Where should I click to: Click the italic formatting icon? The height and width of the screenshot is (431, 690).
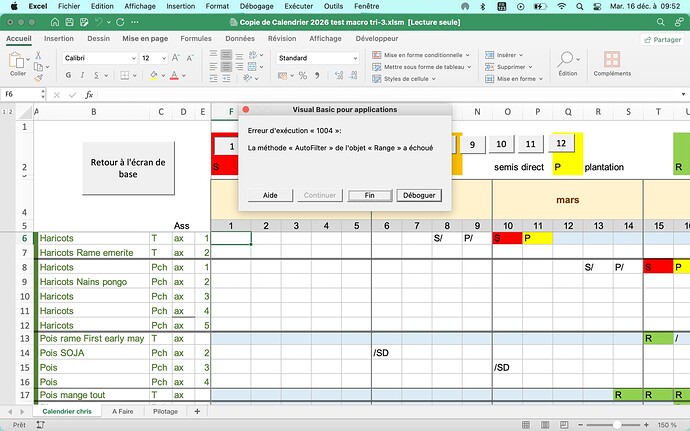click(x=84, y=76)
